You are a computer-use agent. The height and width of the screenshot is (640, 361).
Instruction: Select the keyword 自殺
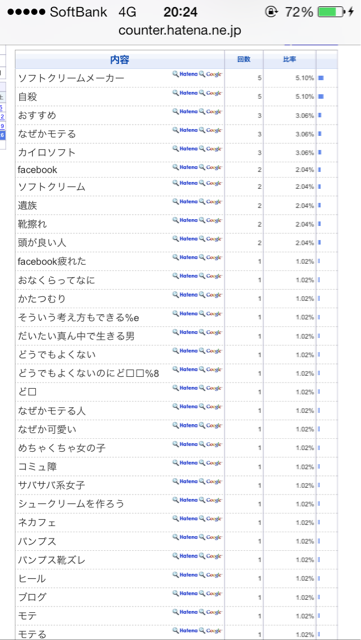pyautogui.click(x=28, y=97)
